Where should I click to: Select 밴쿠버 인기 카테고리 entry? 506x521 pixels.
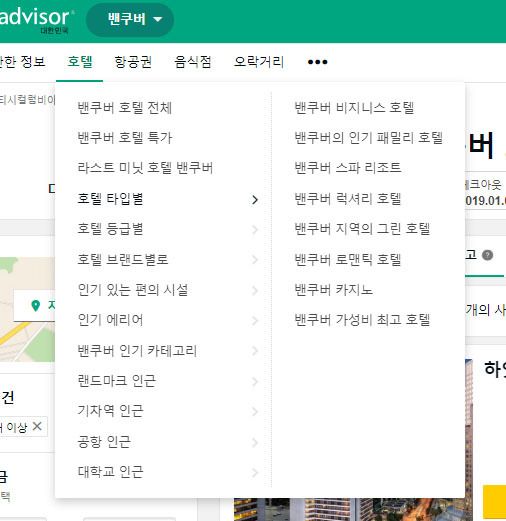137,351
